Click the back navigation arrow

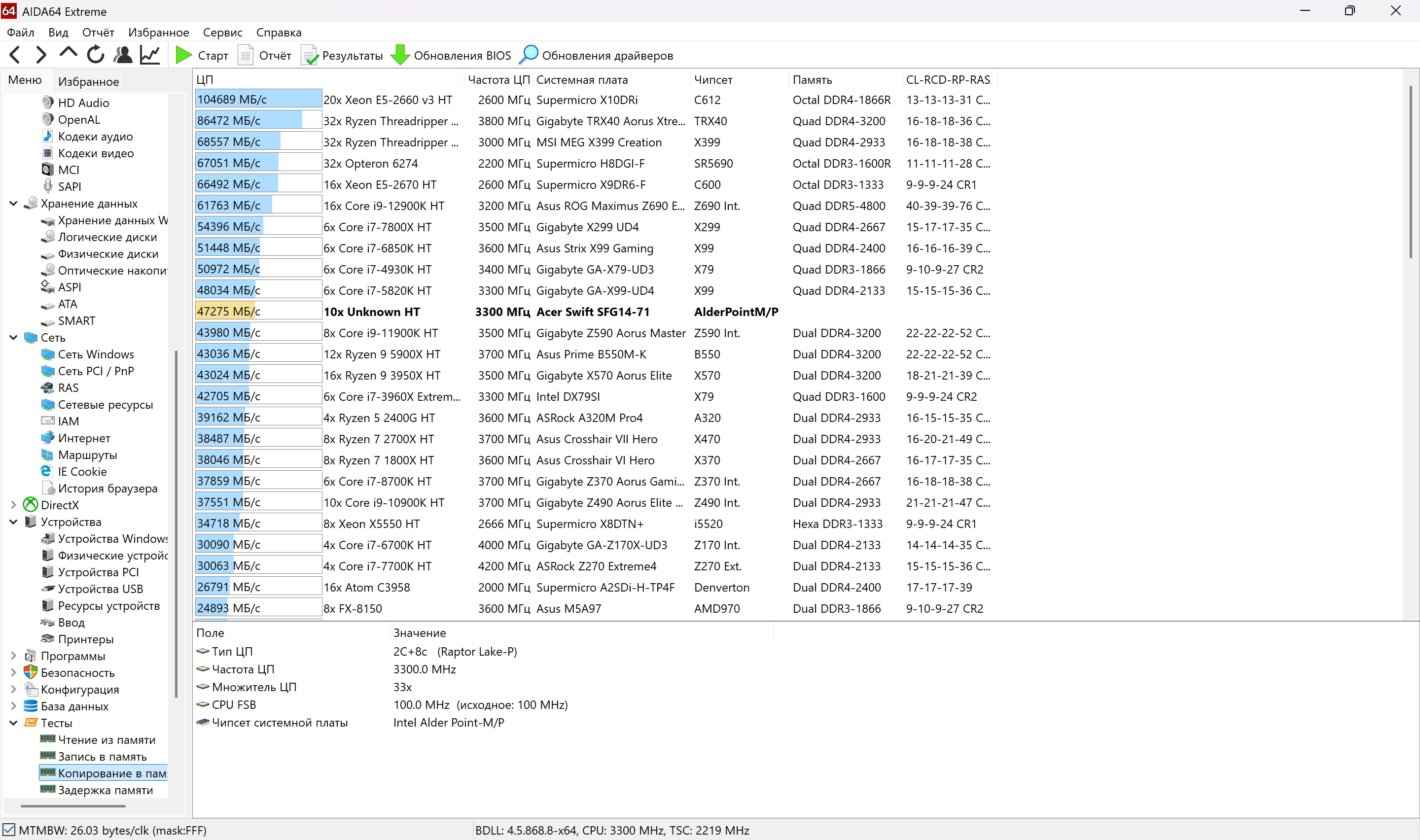pyautogui.click(x=15, y=55)
